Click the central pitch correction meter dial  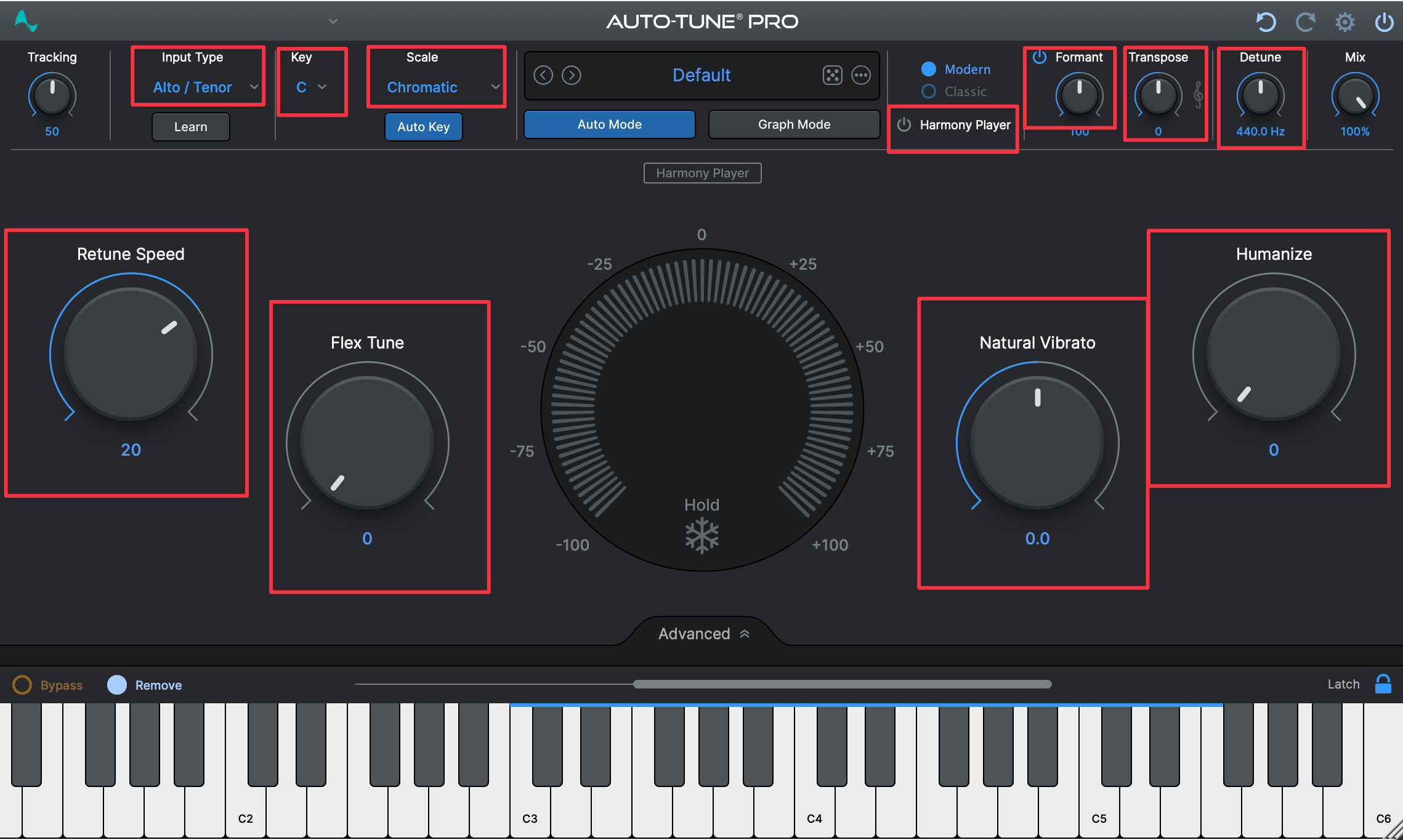tap(702, 410)
